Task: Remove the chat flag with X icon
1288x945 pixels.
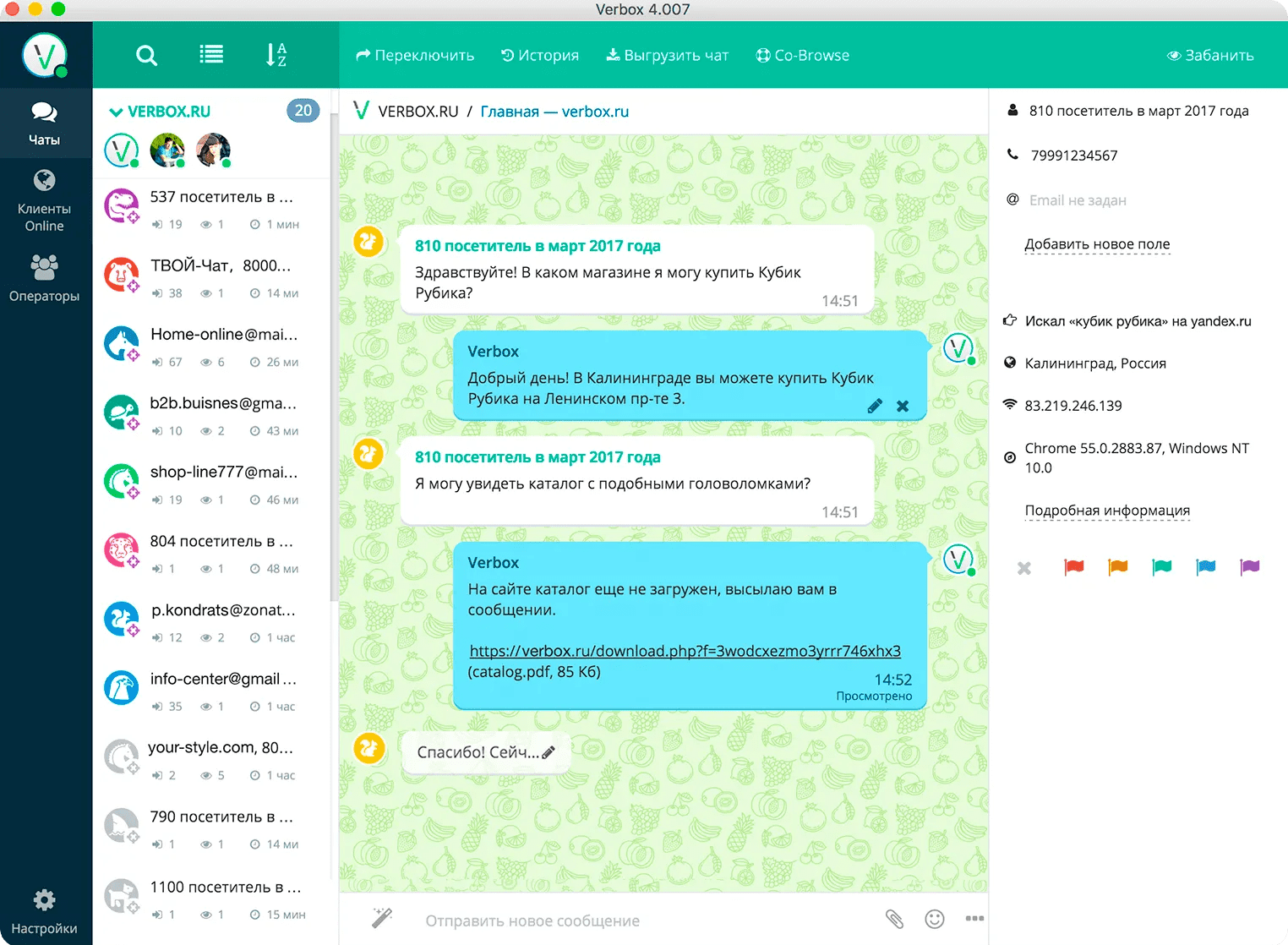Action: point(1024,568)
